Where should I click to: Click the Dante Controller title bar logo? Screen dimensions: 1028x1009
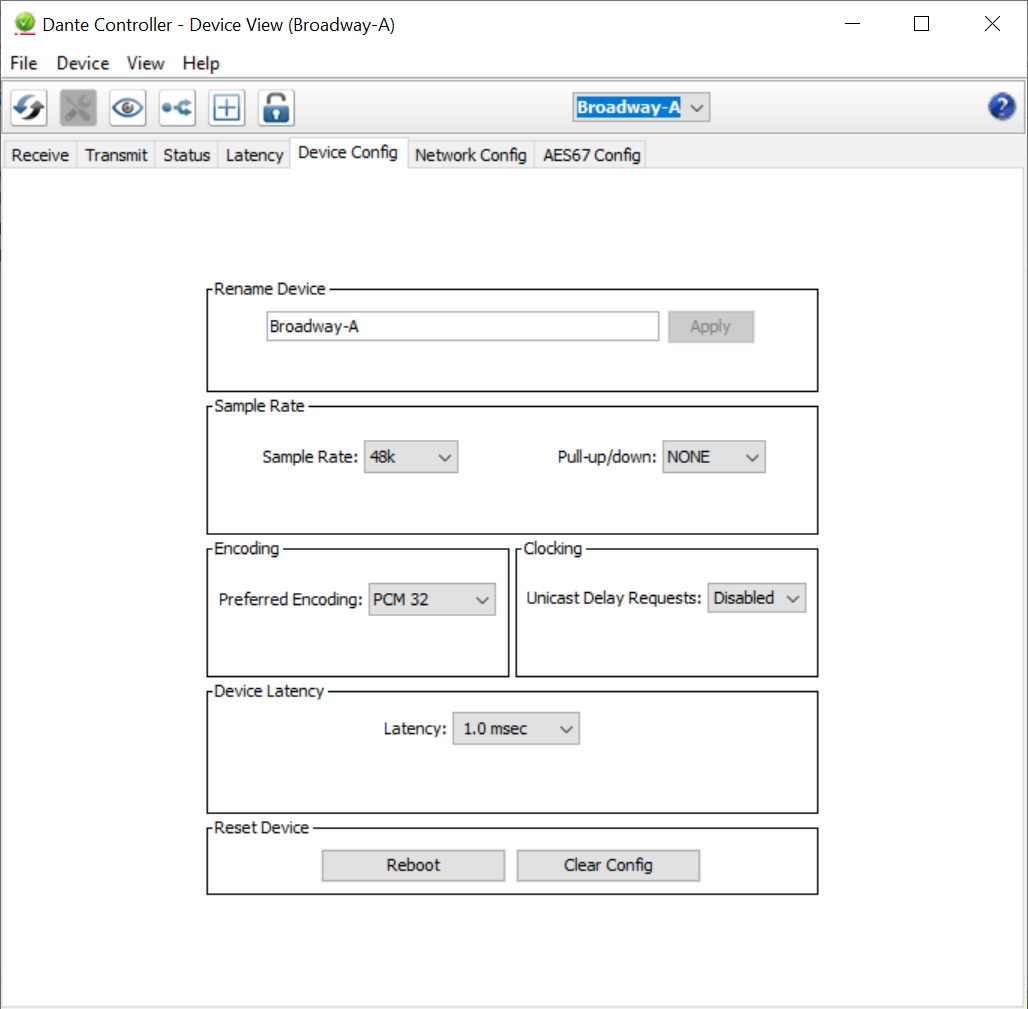(x=25, y=24)
